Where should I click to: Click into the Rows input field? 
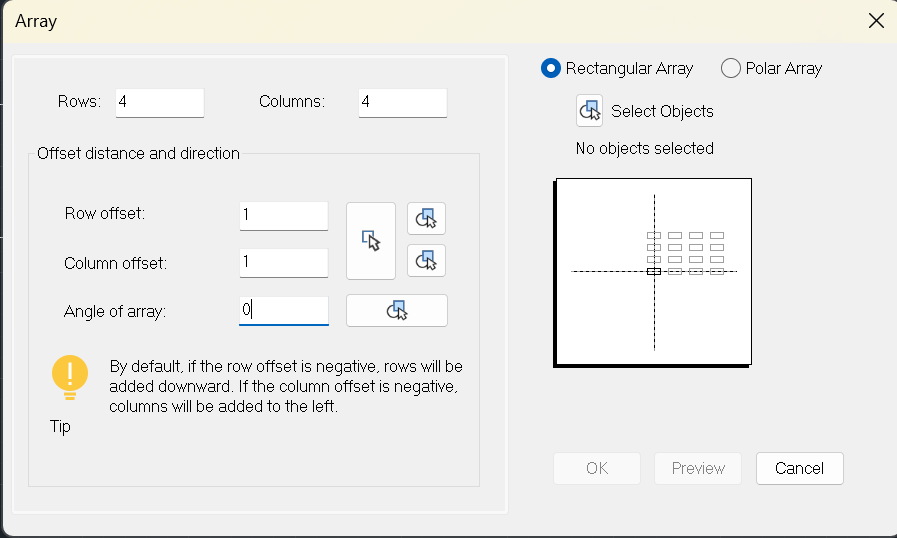pos(160,103)
